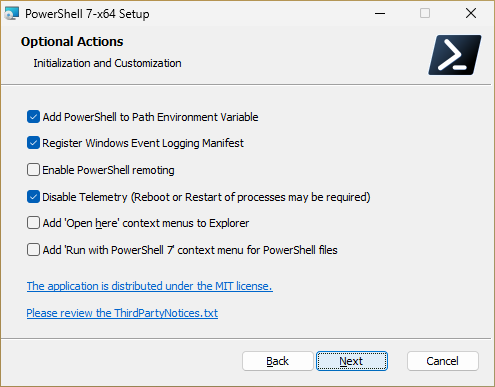Open the MIT license link
Screen dimensions: 495x387
(150, 286)
